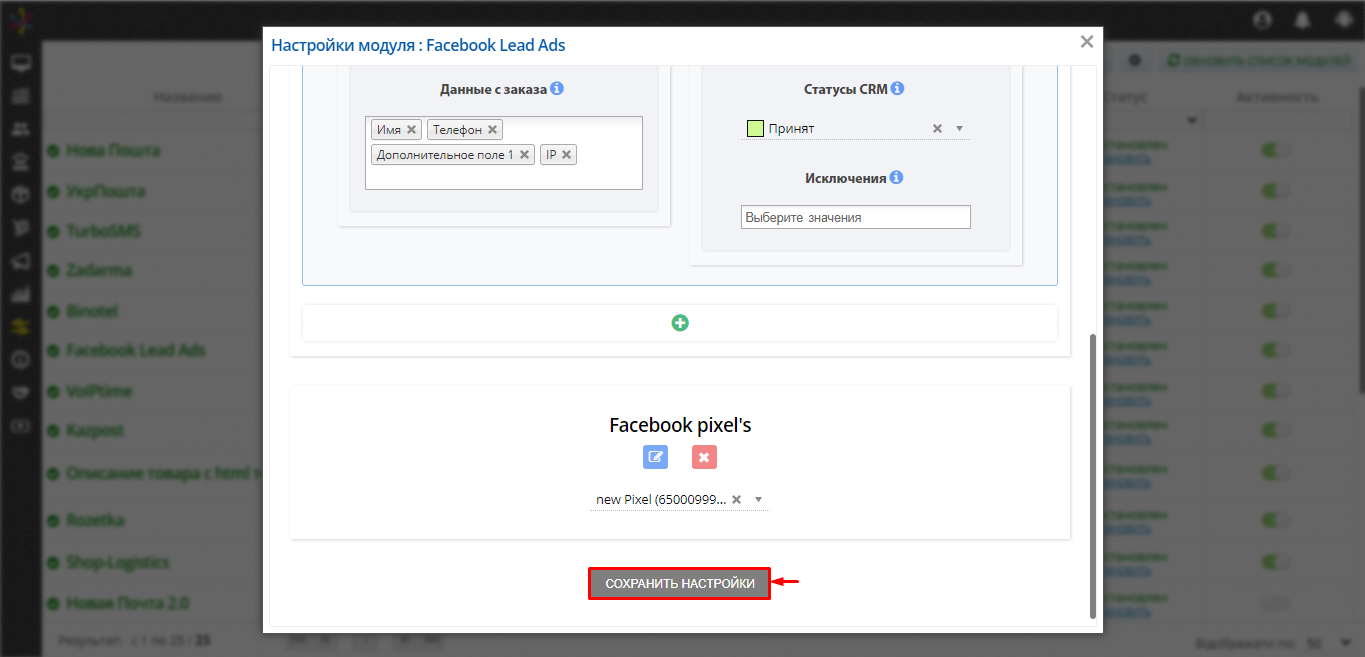Remove the IP tag
The image size is (1365, 657).
(566, 155)
